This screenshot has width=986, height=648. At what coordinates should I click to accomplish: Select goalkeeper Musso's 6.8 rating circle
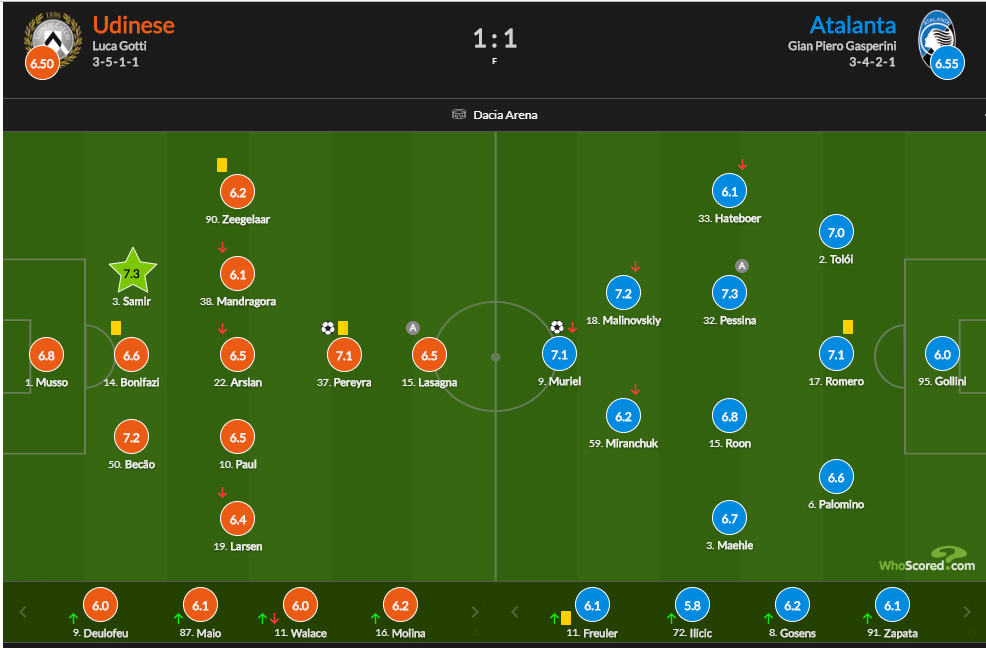click(x=46, y=354)
